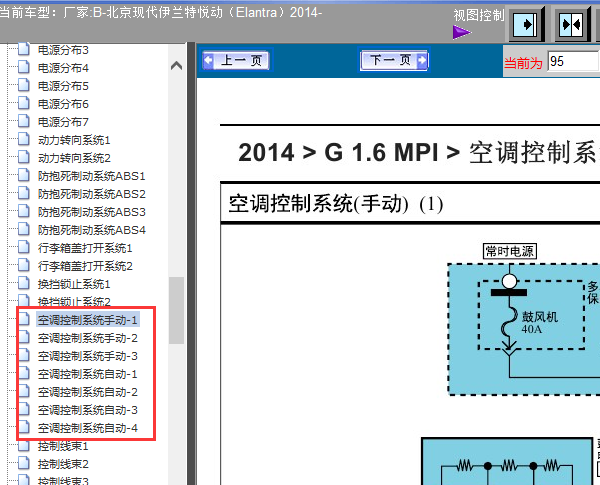Select 控制线束2 in the tree
Screen dimensions: 600x485
(x=63, y=464)
